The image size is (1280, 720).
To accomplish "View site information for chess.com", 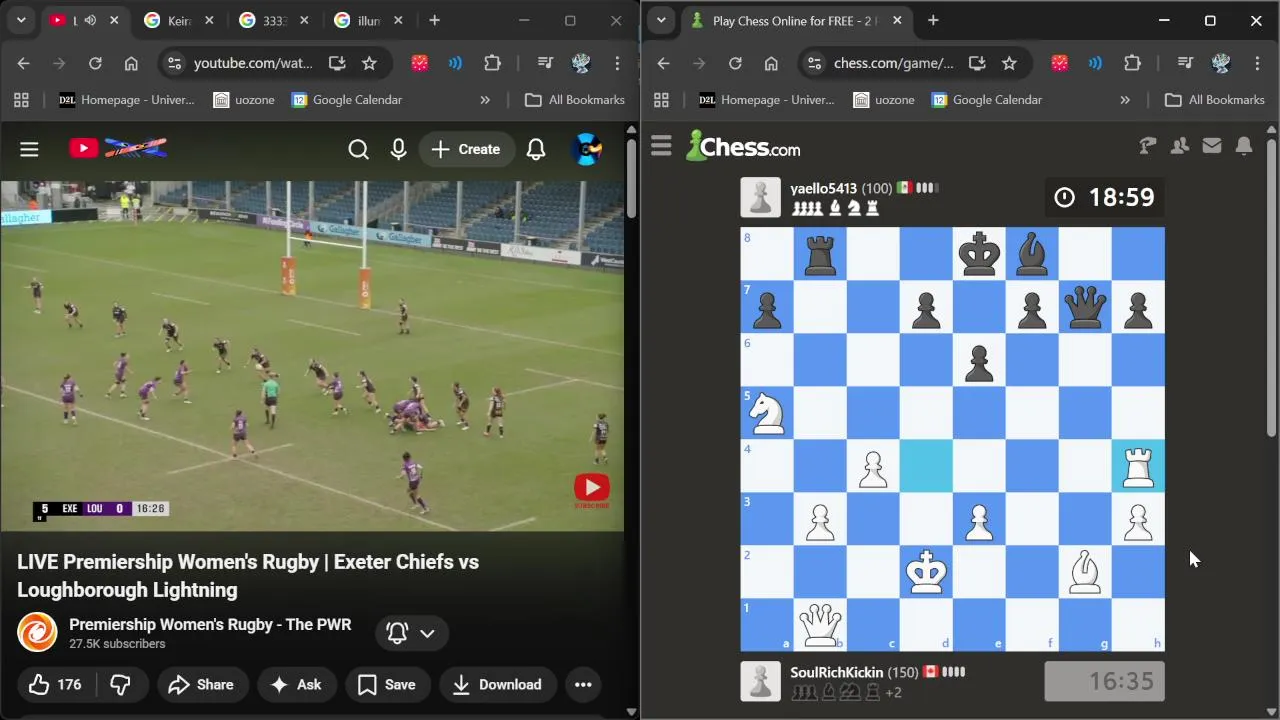I will click(814, 63).
